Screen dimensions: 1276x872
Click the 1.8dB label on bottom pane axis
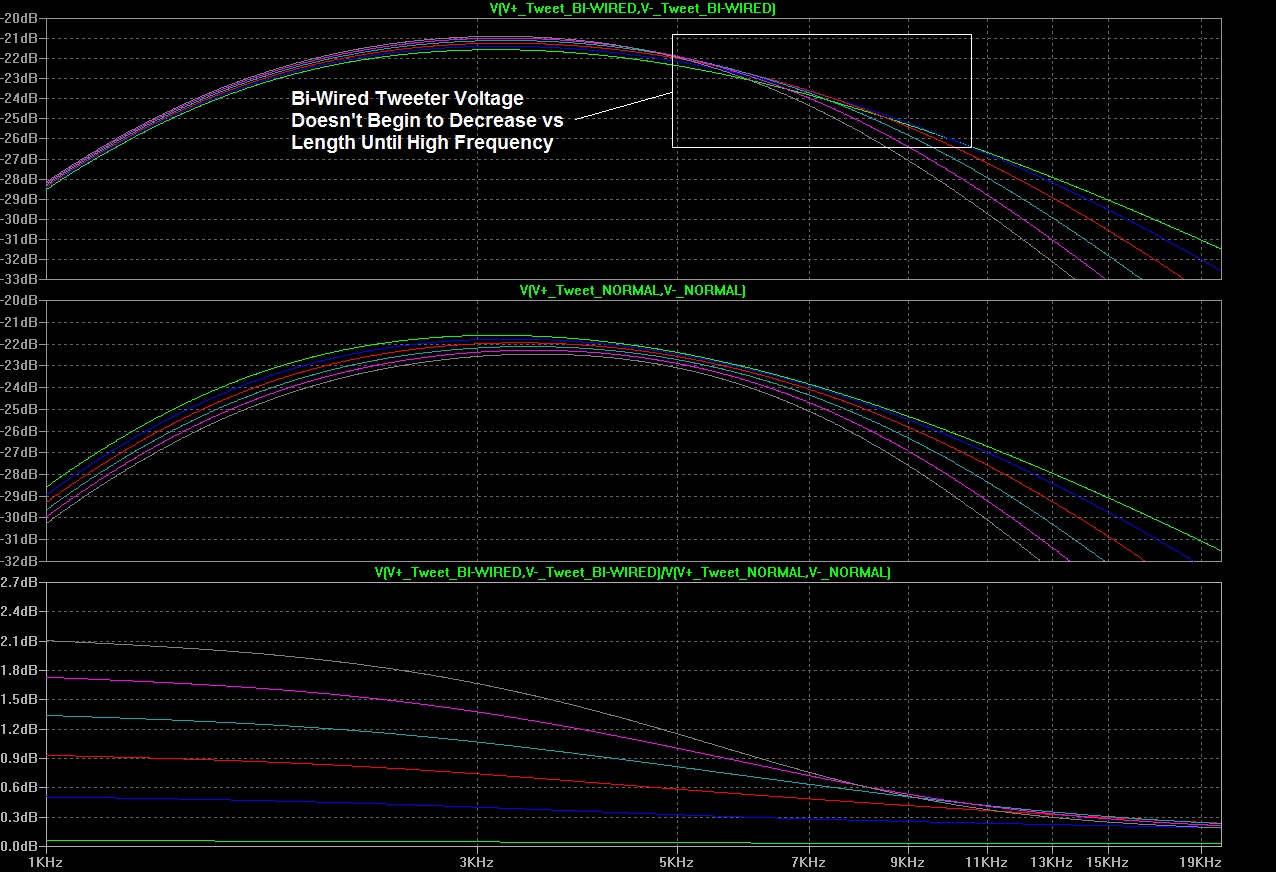coord(19,670)
